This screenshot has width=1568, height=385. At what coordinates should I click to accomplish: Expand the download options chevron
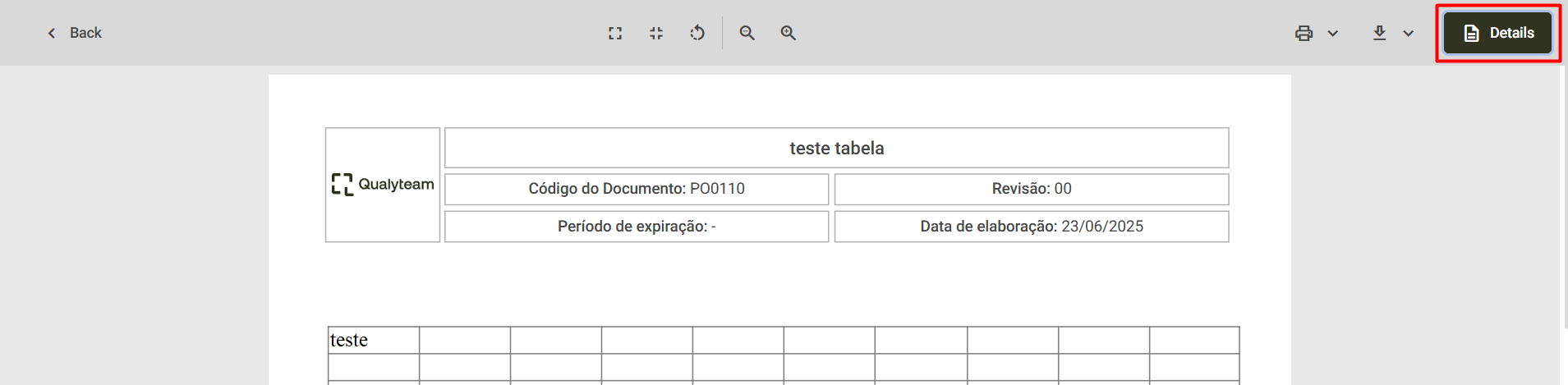[1409, 33]
